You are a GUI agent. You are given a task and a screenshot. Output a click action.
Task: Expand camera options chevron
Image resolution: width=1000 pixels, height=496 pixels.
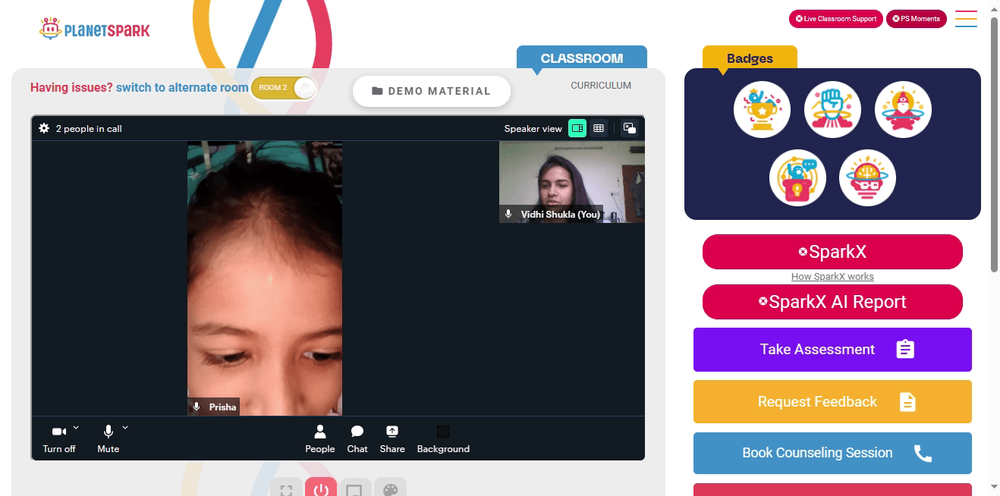(x=76, y=427)
